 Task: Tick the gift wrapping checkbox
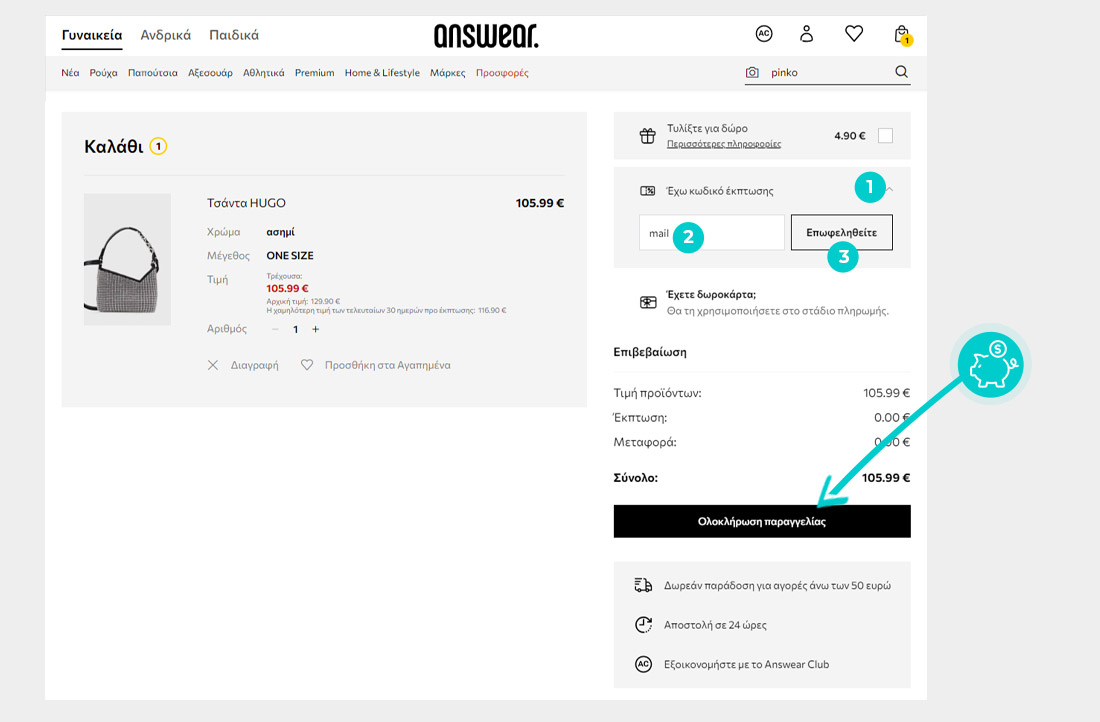(x=885, y=135)
